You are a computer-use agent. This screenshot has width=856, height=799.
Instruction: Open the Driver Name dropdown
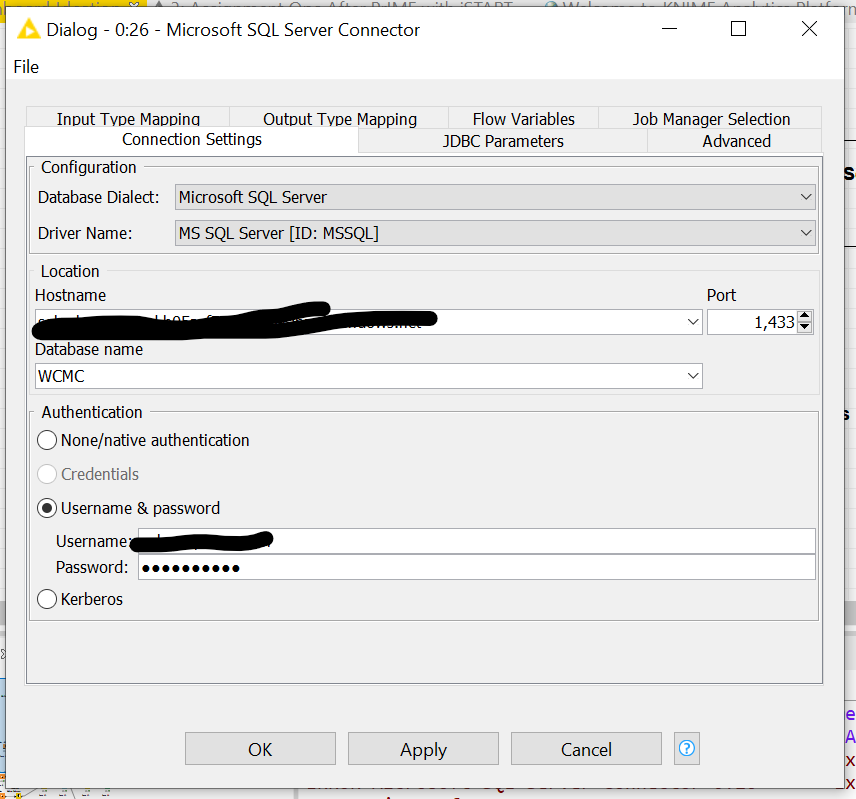click(805, 233)
